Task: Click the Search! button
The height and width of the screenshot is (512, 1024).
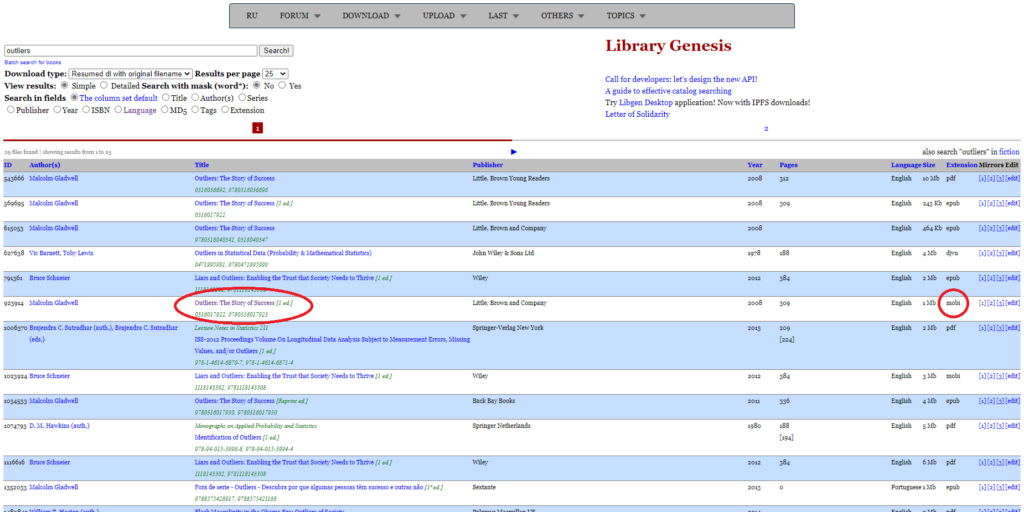Action: pyautogui.click(x=276, y=50)
